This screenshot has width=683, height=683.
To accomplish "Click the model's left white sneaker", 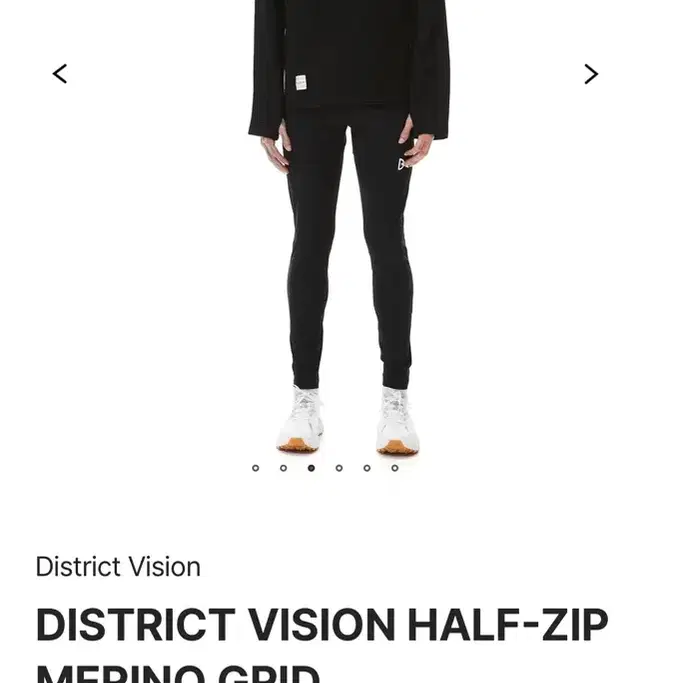I will (301, 419).
